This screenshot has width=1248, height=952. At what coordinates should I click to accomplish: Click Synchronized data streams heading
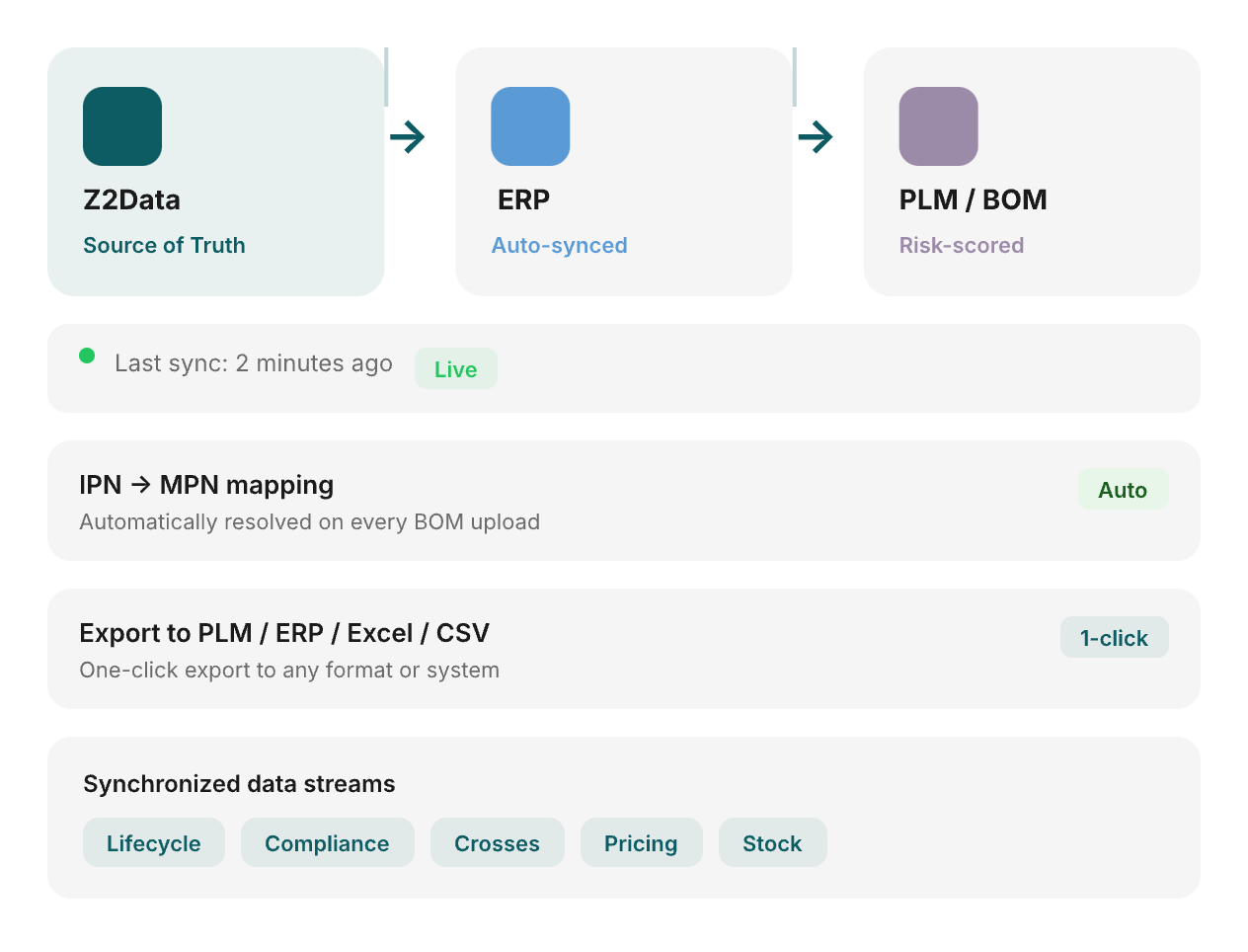pos(239,784)
